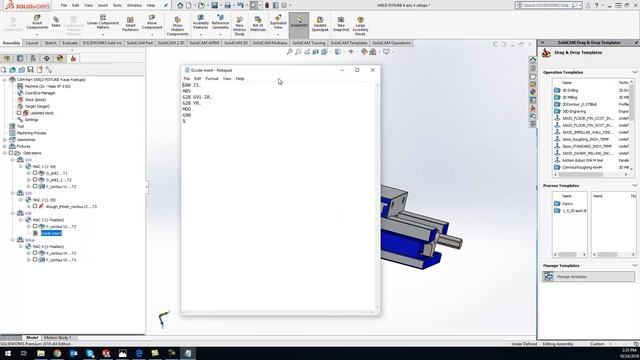Image resolution: width=640 pixels, height=360 pixels.
Task: Collapse the Operations tree node
Action: click(x=4, y=153)
